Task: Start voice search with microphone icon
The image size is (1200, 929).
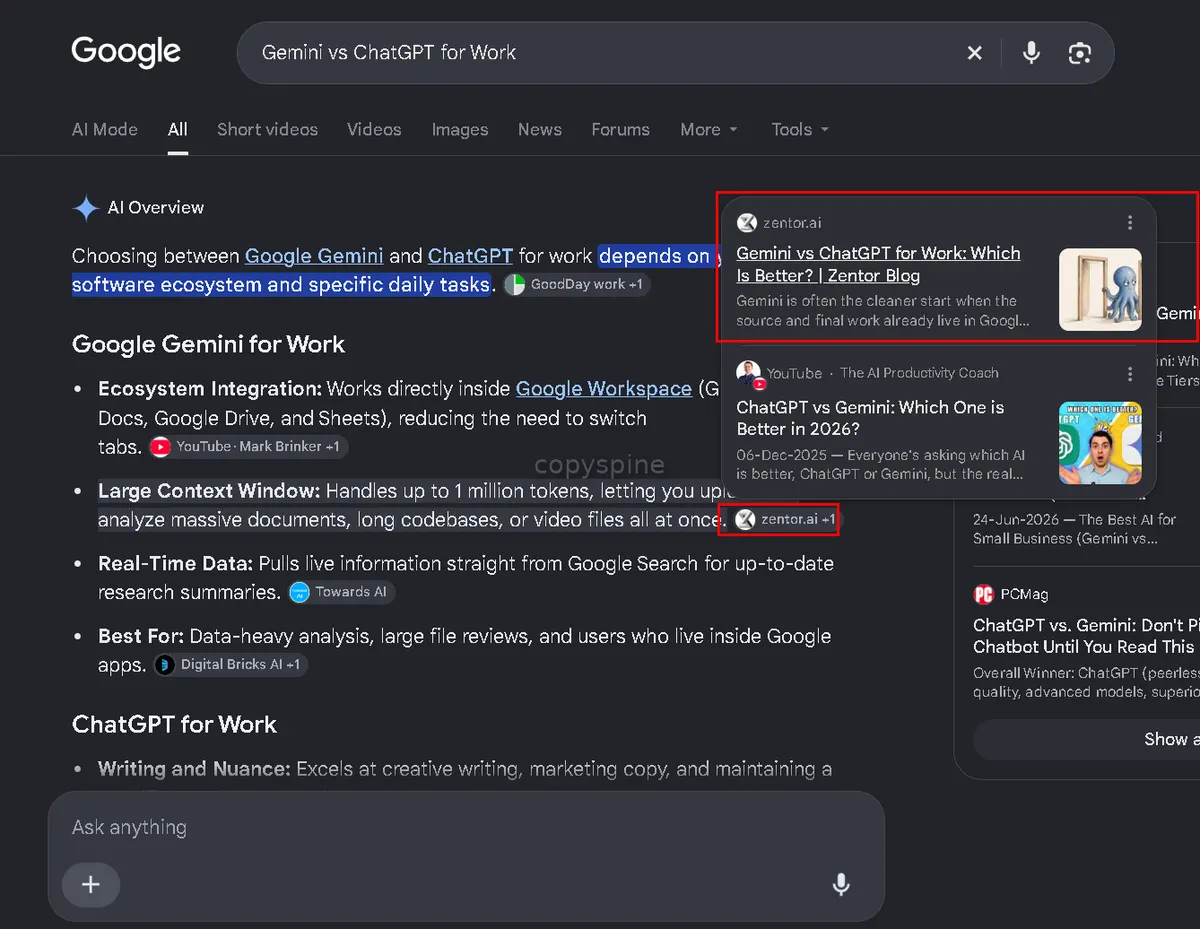Action: [1031, 53]
